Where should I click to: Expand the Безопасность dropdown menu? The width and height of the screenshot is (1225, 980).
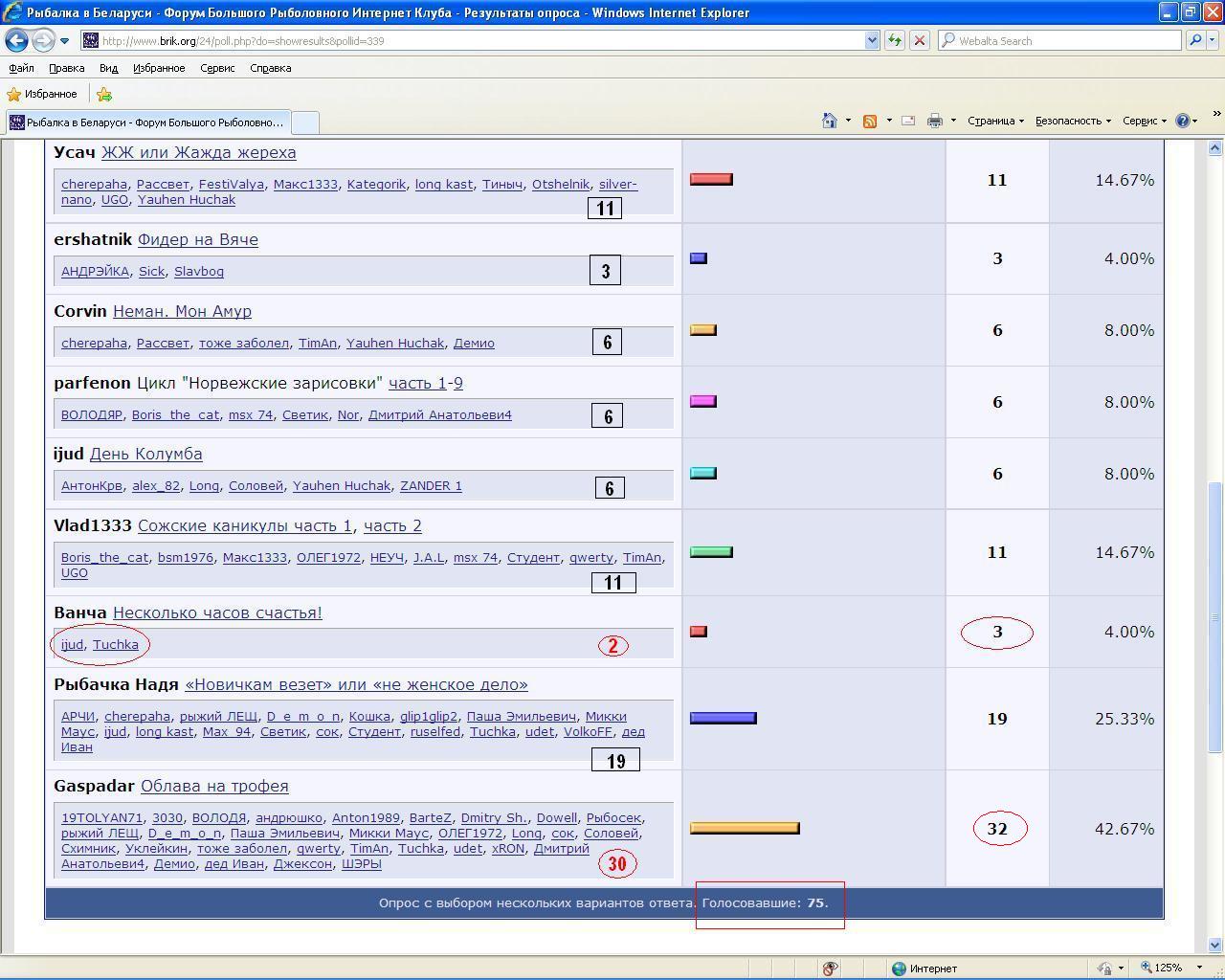tap(1072, 121)
